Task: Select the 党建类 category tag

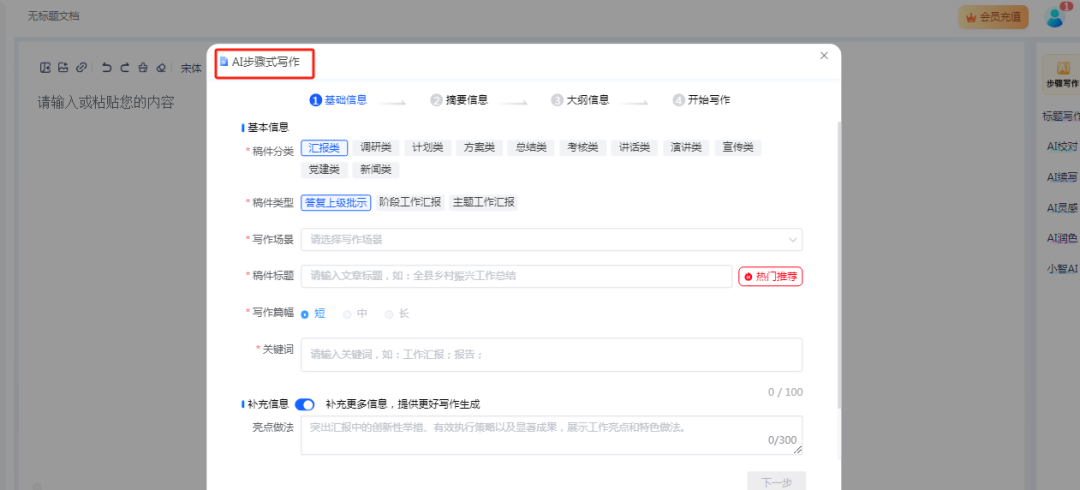Action: tap(324, 170)
